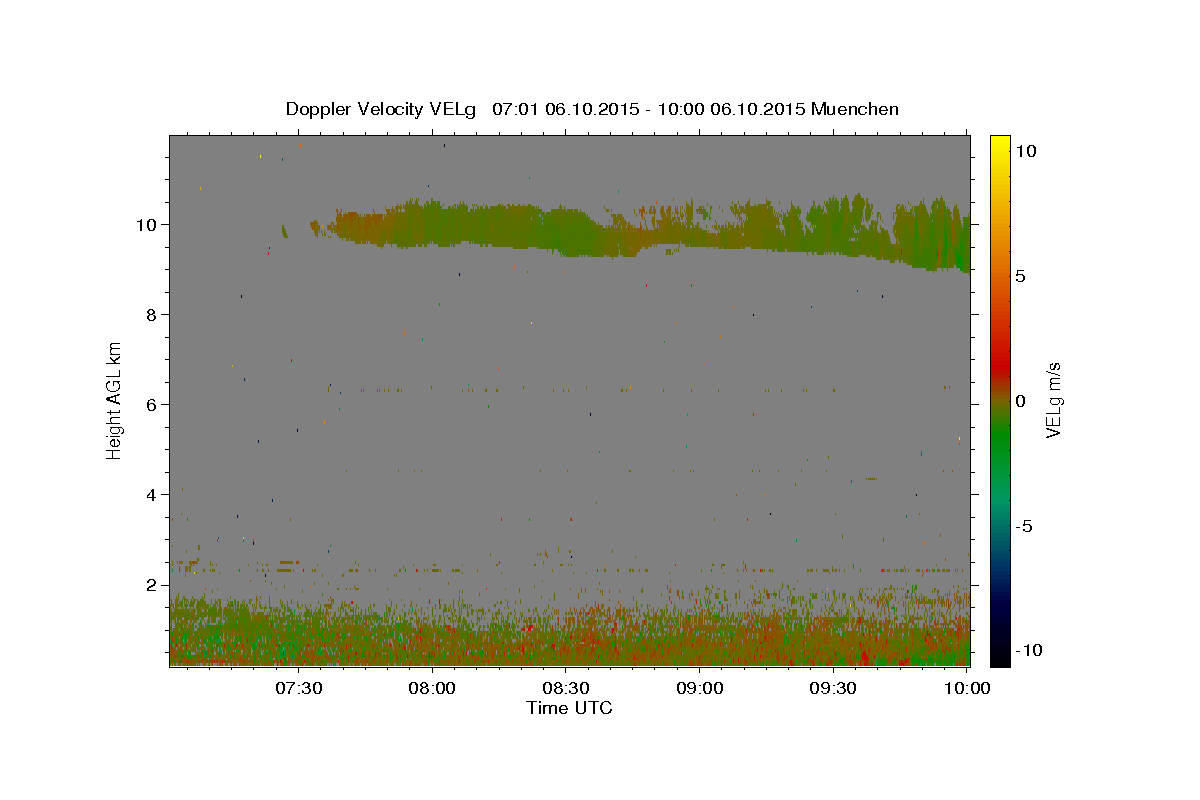
Task: Click the Height AGL km axis label
Action: coord(115,400)
